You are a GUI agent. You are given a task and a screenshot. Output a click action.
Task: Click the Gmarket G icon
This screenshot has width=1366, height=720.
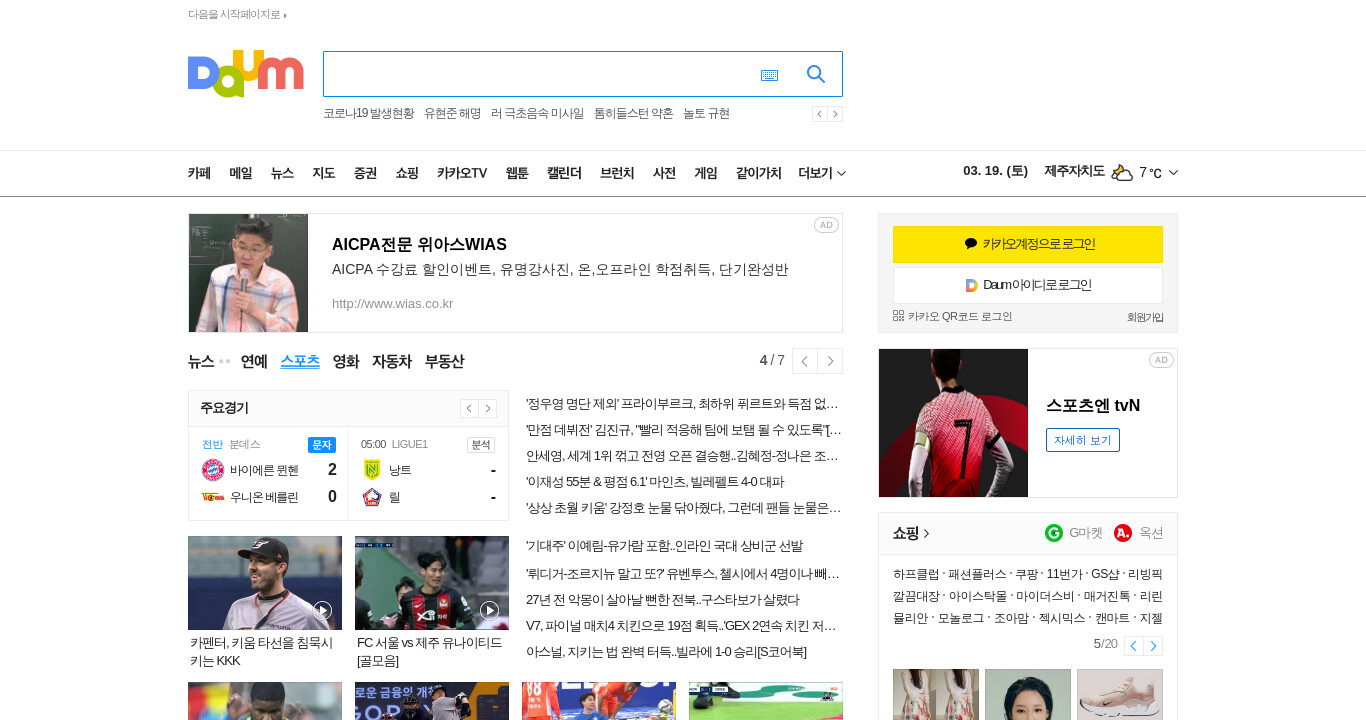click(1054, 533)
